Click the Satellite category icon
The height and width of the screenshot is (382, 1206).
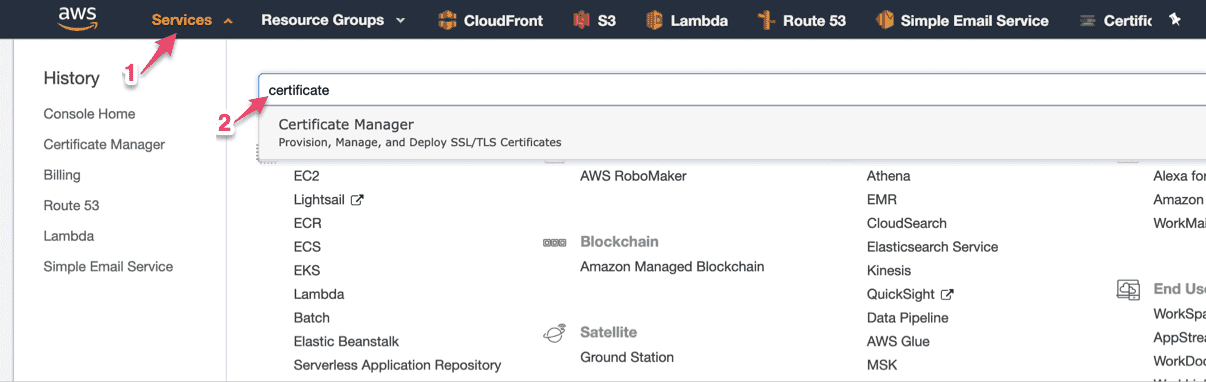point(553,333)
